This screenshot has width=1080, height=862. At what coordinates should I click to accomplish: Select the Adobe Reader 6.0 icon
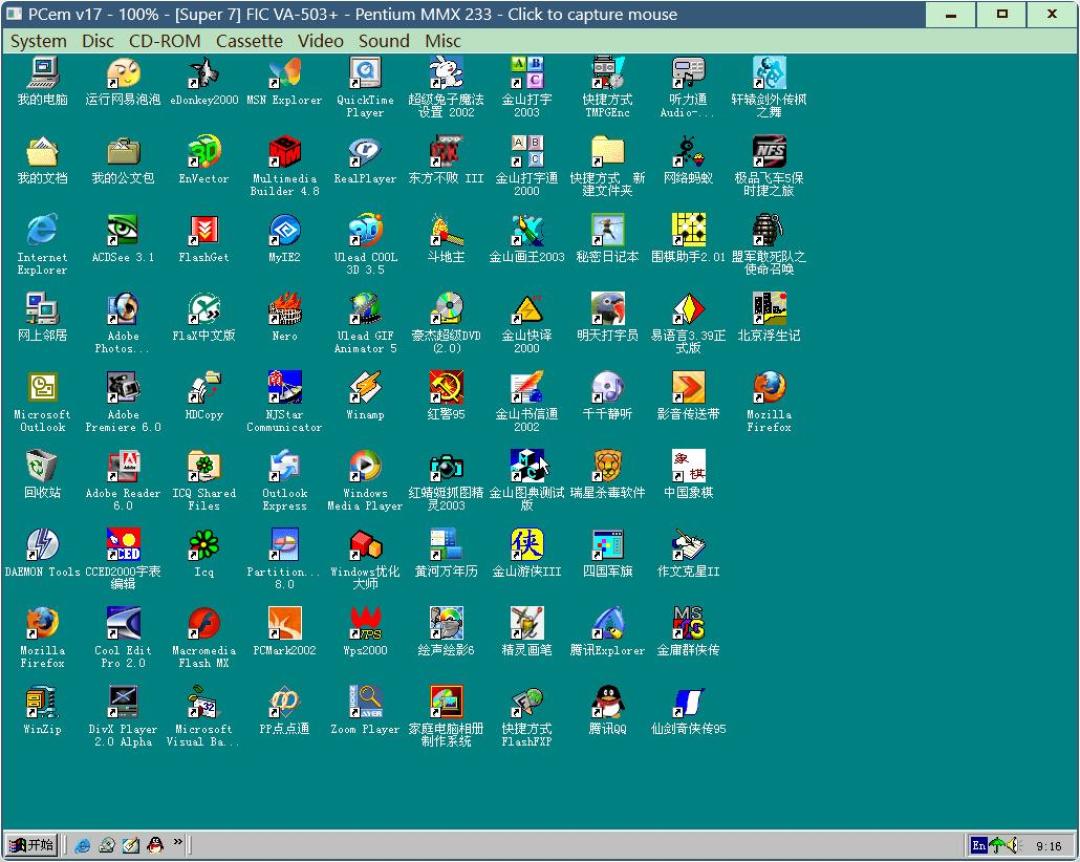click(123, 481)
